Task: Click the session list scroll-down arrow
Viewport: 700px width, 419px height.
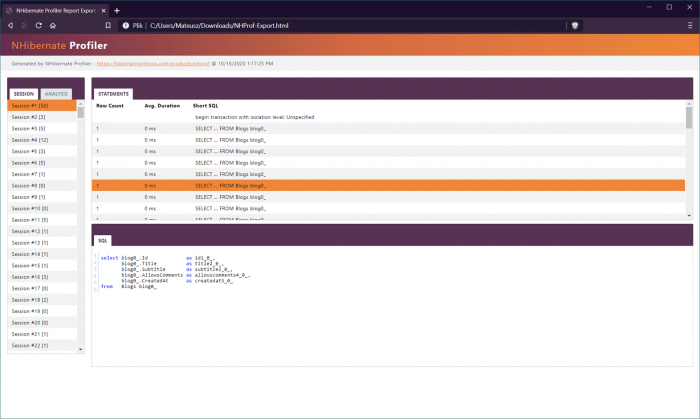Action: [x=81, y=349]
